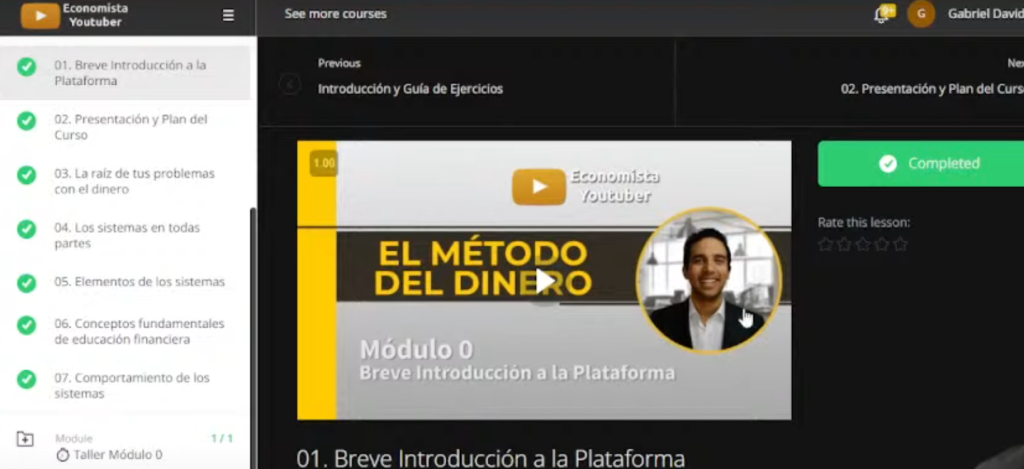The width and height of the screenshot is (1024, 469).
Task: Click the 1.00 playback speed badge
Action: click(x=324, y=163)
